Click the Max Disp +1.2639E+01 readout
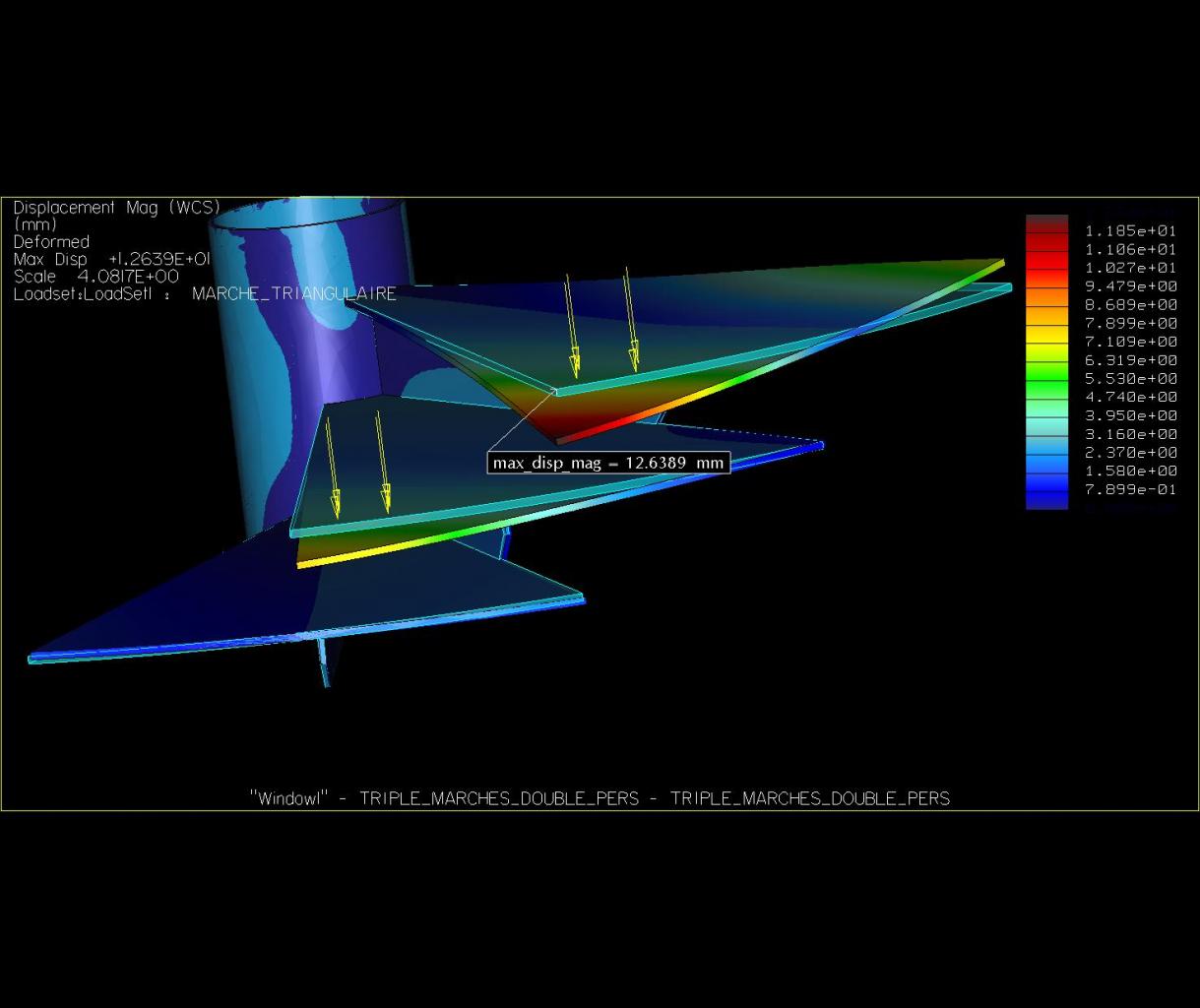The width and height of the screenshot is (1200, 1008). click(x=111, y=259)
